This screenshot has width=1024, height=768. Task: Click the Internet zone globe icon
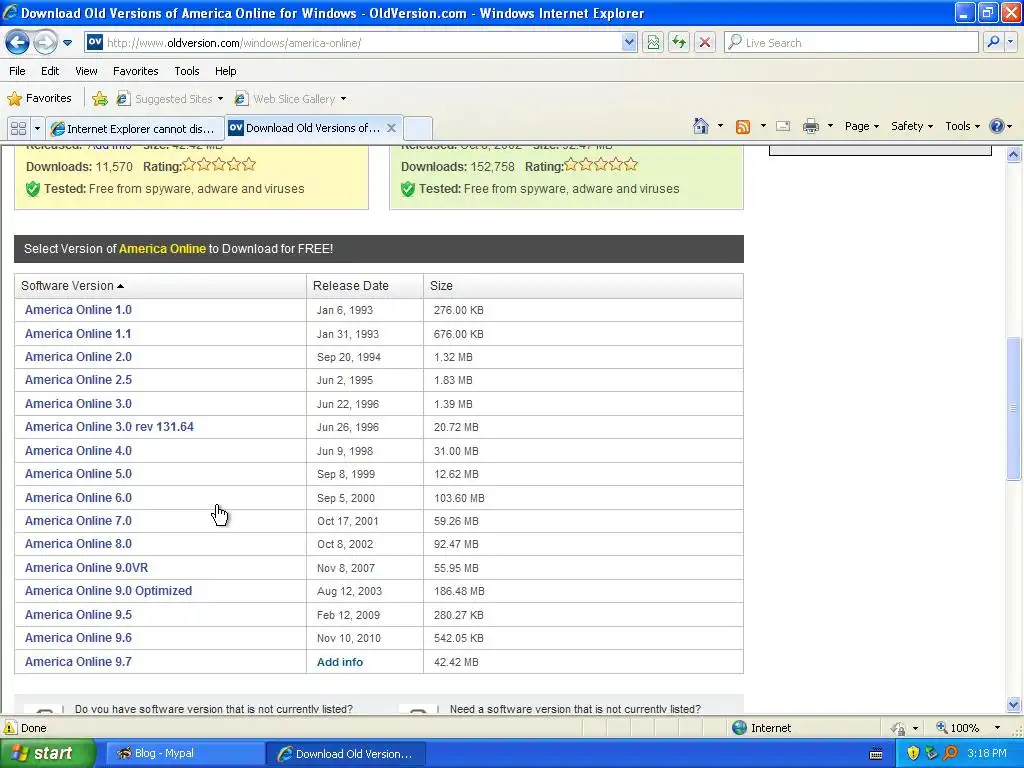coord(739,728)
